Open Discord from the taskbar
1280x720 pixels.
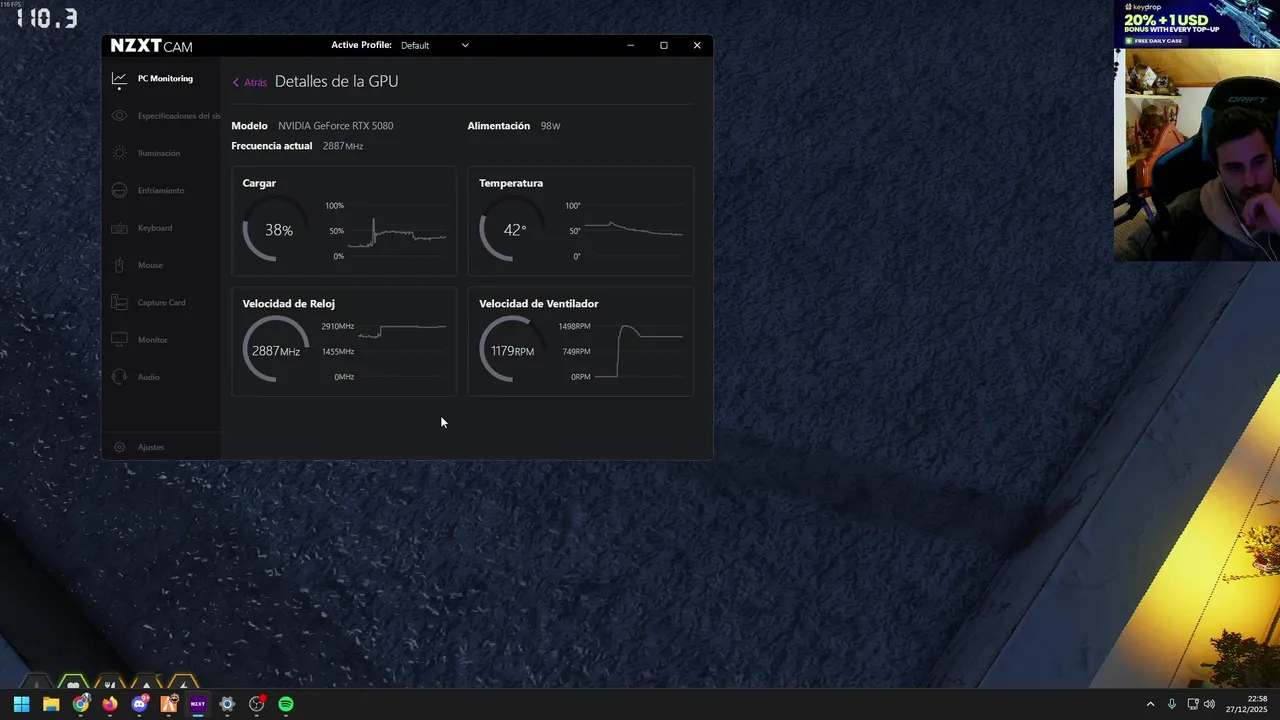[139, 704]
